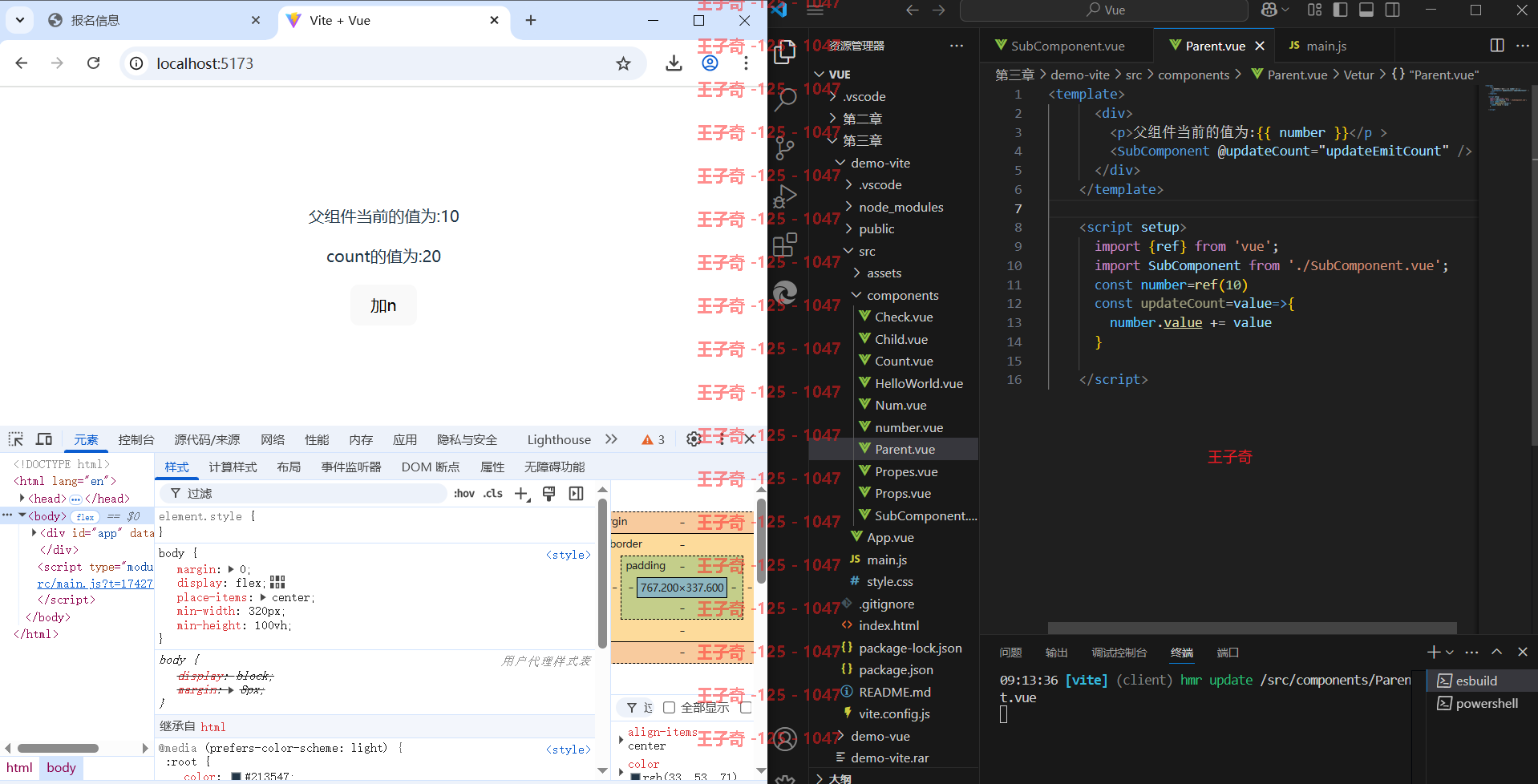Split the VS Code editor to the right
This screenshot has height=784, width=1538.
coord(1497,46)
